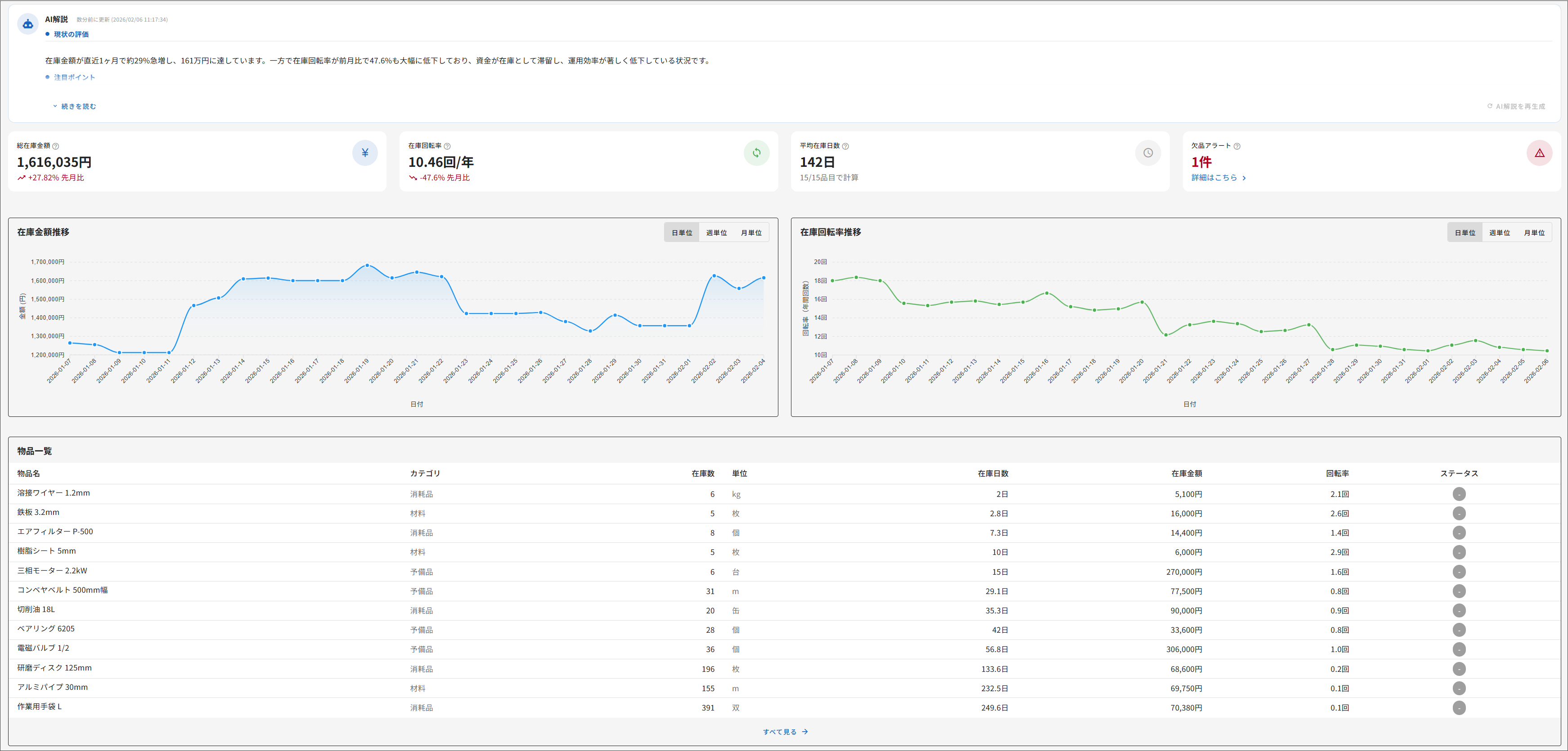Click the 現状の評価 heading in AI解説
The image size is (1568, 751).
71,34
